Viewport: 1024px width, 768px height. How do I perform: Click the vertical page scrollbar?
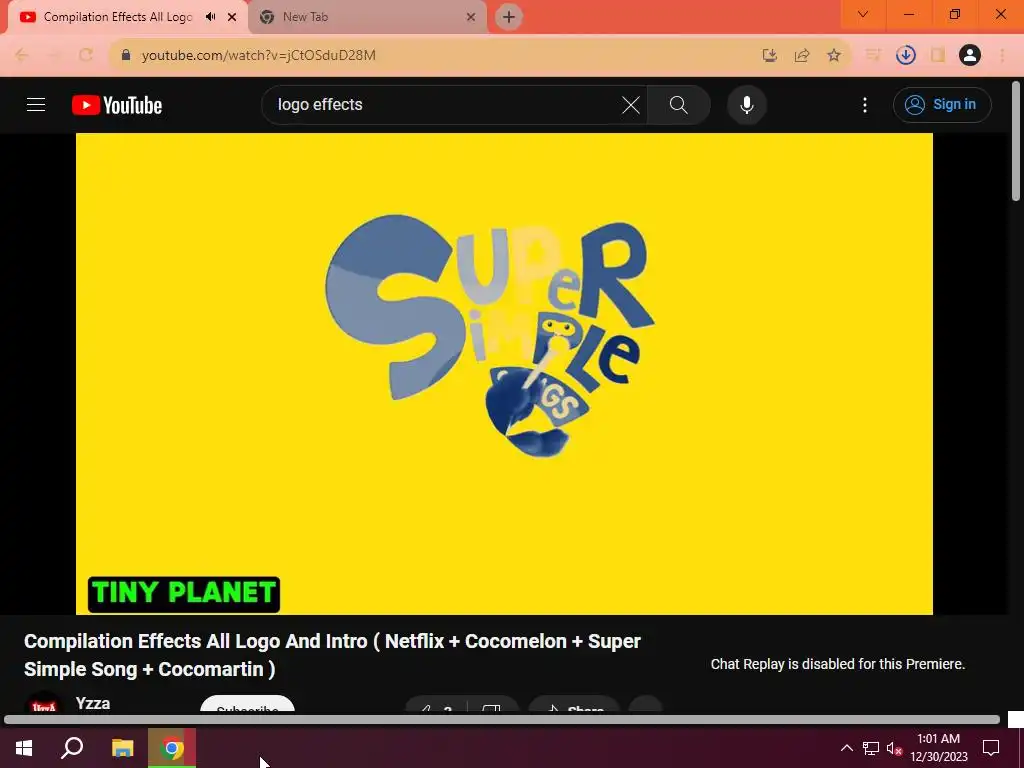1016,141
